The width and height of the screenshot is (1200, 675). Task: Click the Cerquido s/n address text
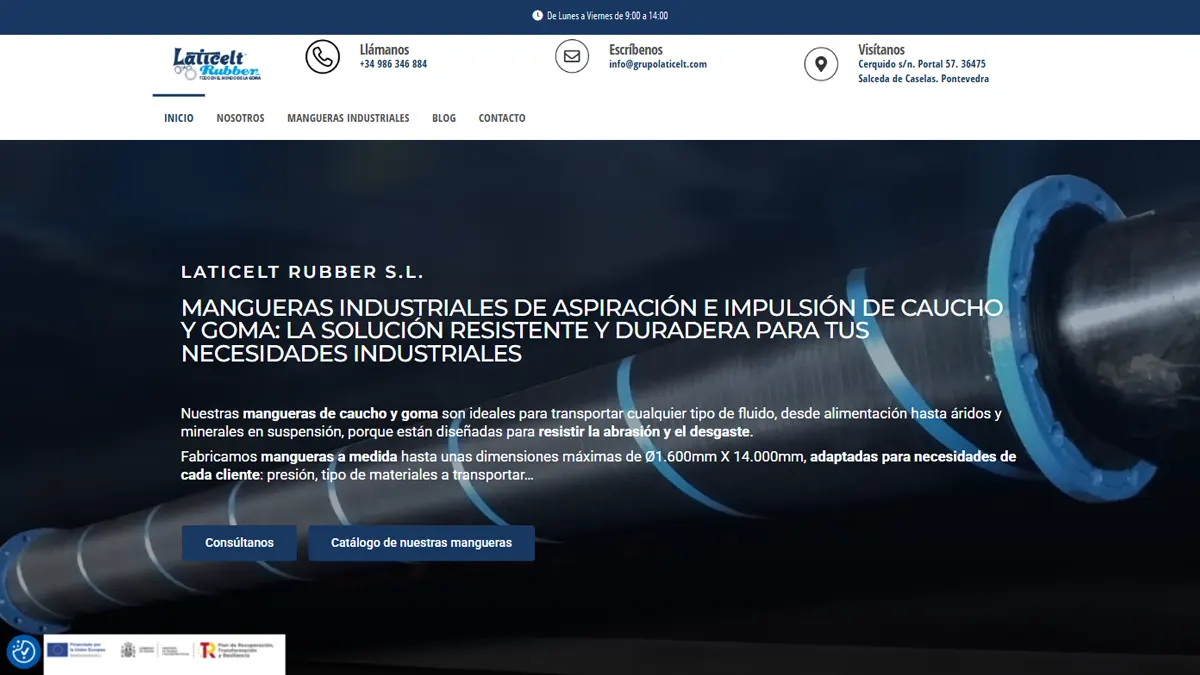922,64
